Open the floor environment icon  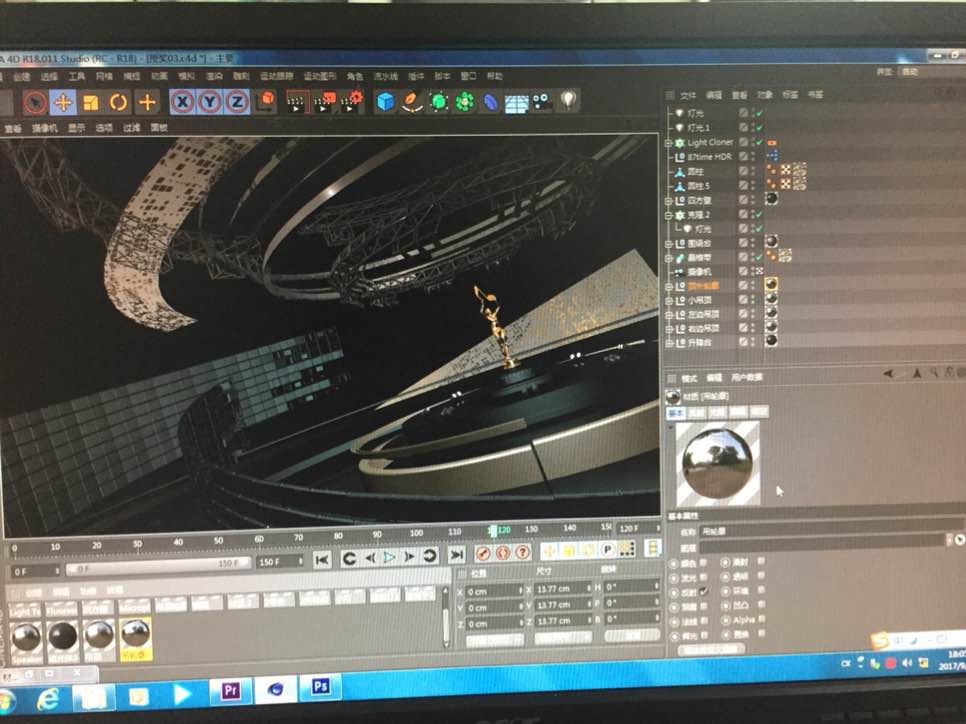coord(516,103)
